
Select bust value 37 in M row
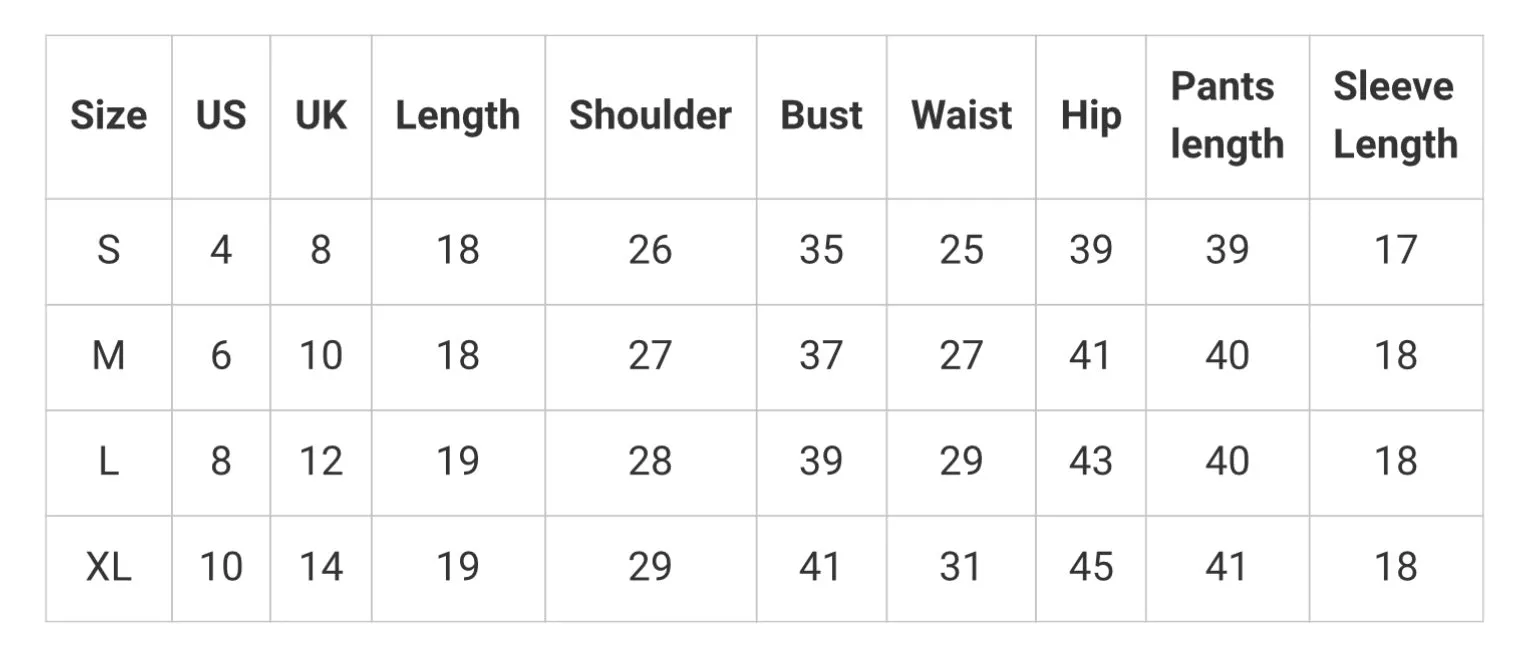821,356
